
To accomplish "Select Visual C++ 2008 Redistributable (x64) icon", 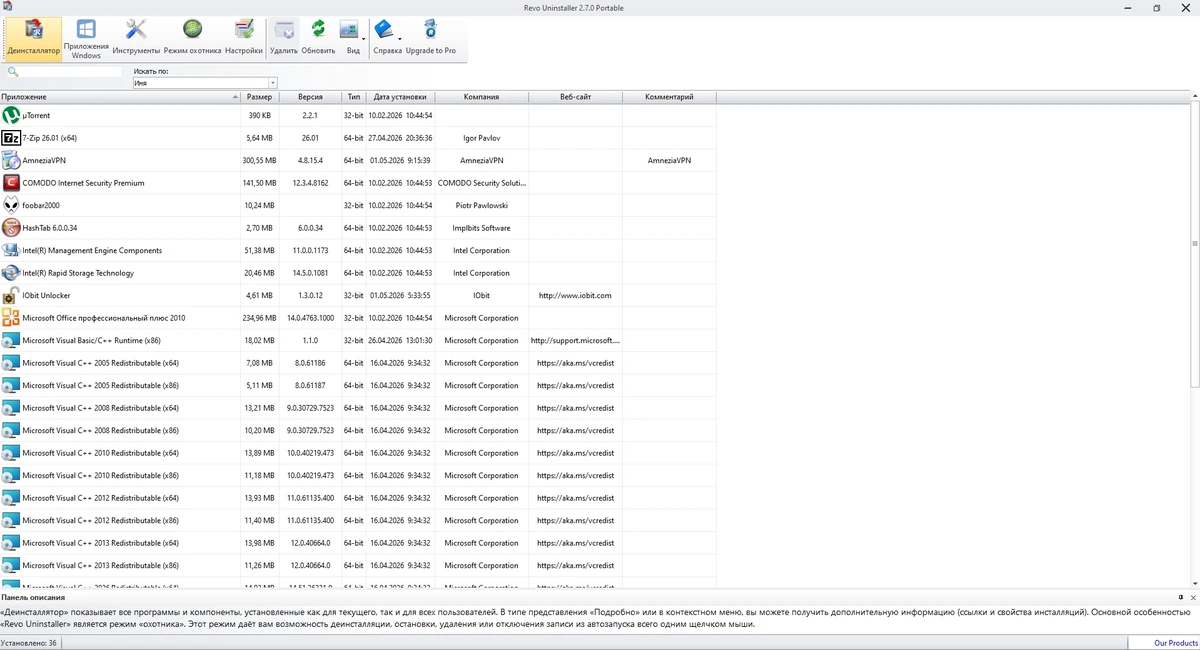I will point(11,408).
